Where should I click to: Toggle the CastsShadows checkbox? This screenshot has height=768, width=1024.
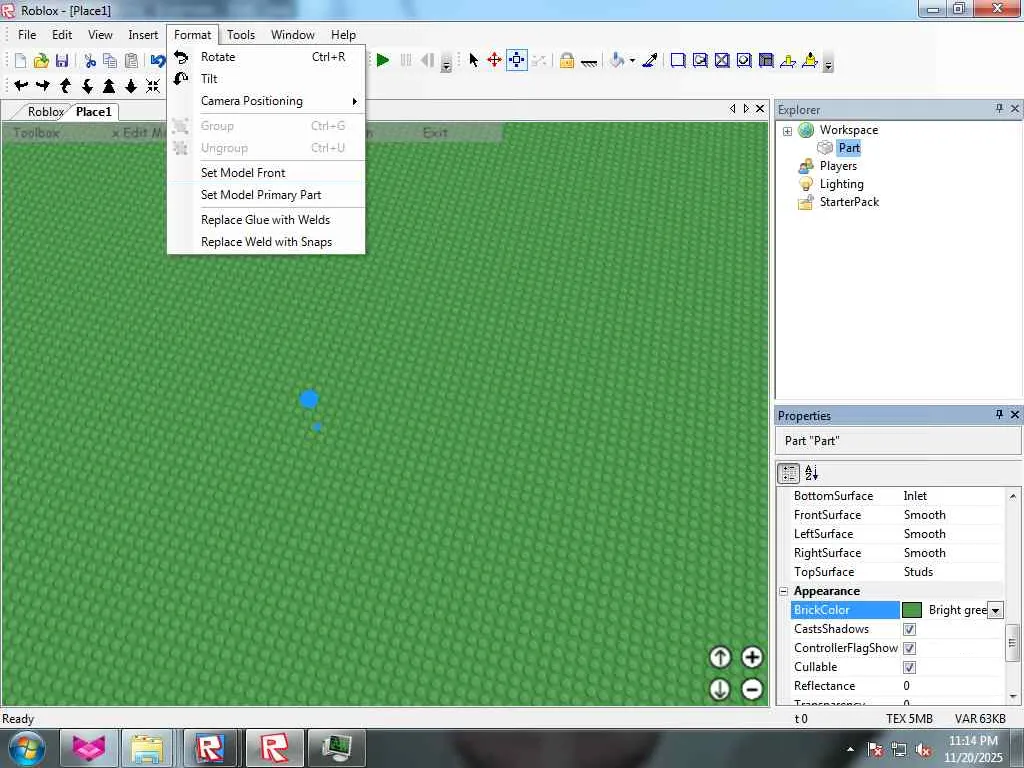(x=909, y=630)
